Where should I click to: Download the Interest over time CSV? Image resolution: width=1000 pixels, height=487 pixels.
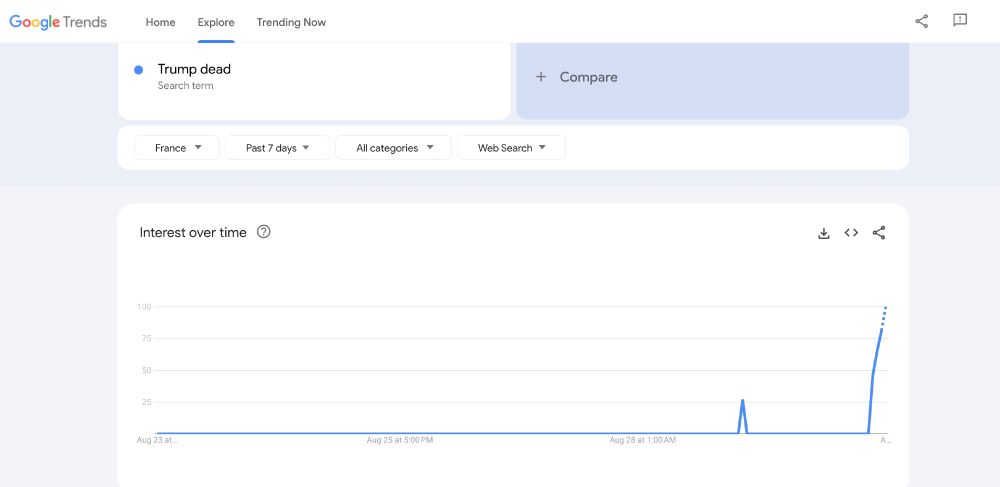pyautogui.click(x=824, y=233)
